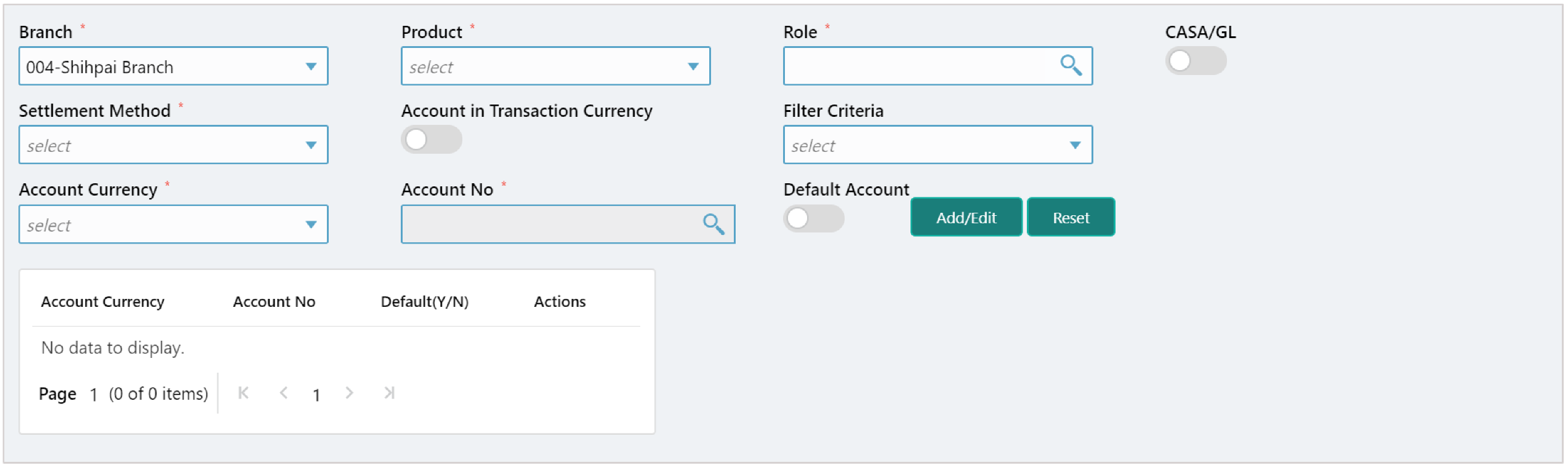The width and height of the screenshot is (1568, 468).
Task: Go to previous page of table
Action: click(x=283, y=392)
